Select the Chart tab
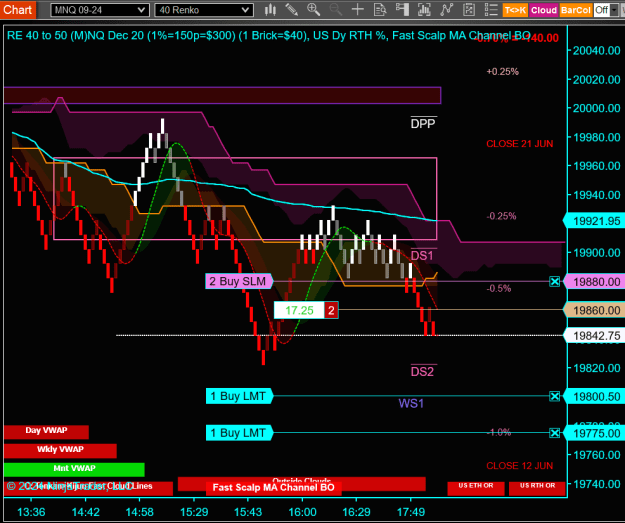The height and width of the screenshot is (523, 625). 18,9
